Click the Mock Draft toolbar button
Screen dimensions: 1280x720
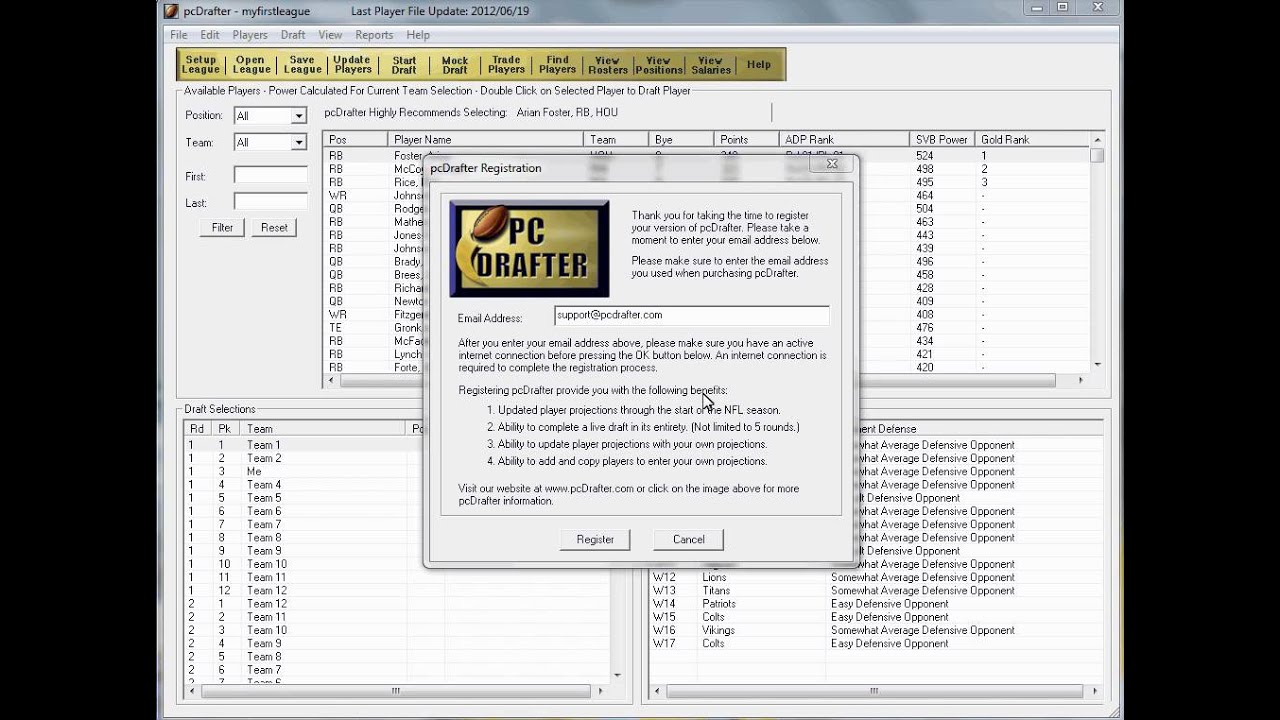click(455, 65)
